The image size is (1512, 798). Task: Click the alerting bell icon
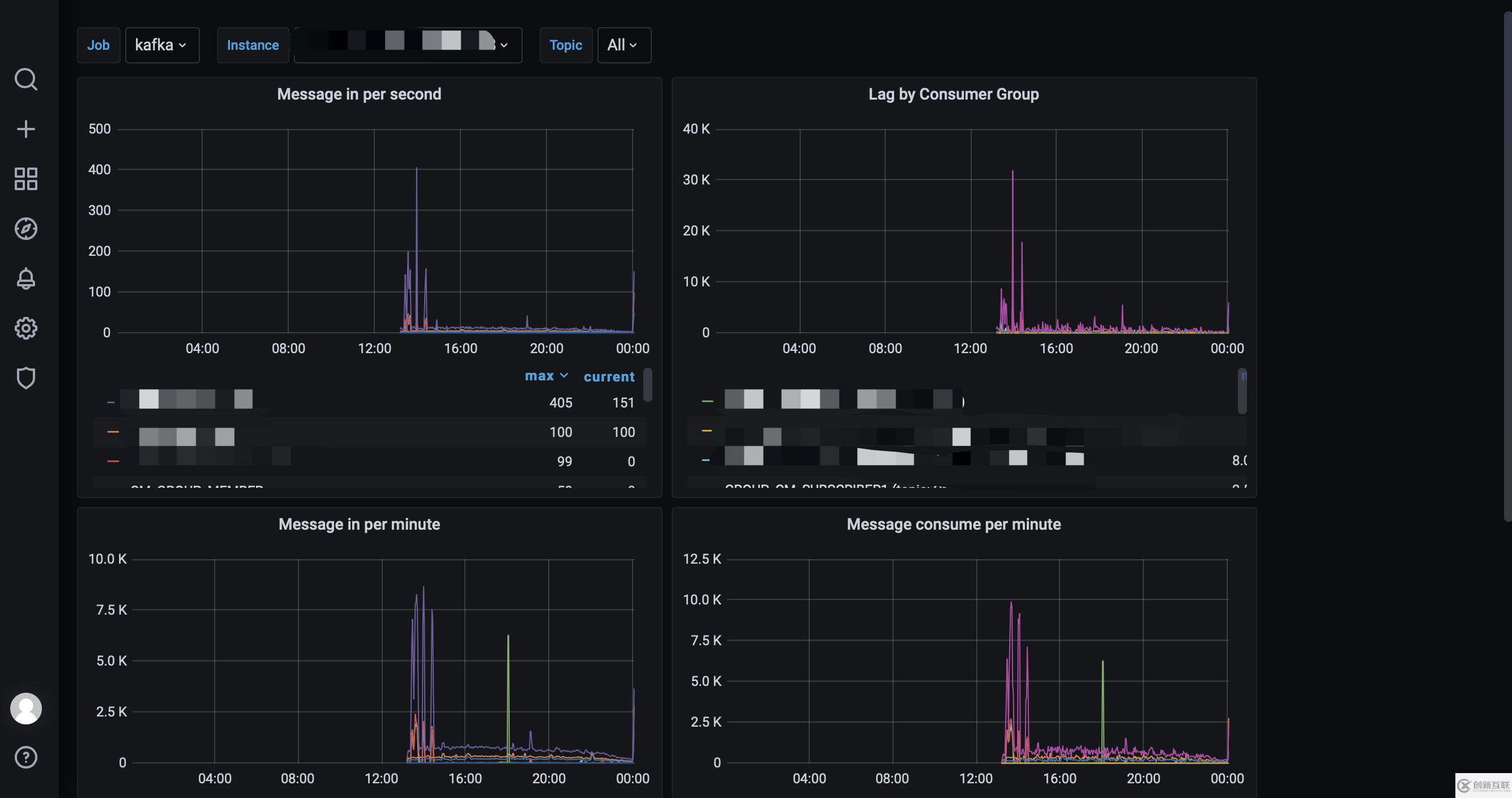26,278
